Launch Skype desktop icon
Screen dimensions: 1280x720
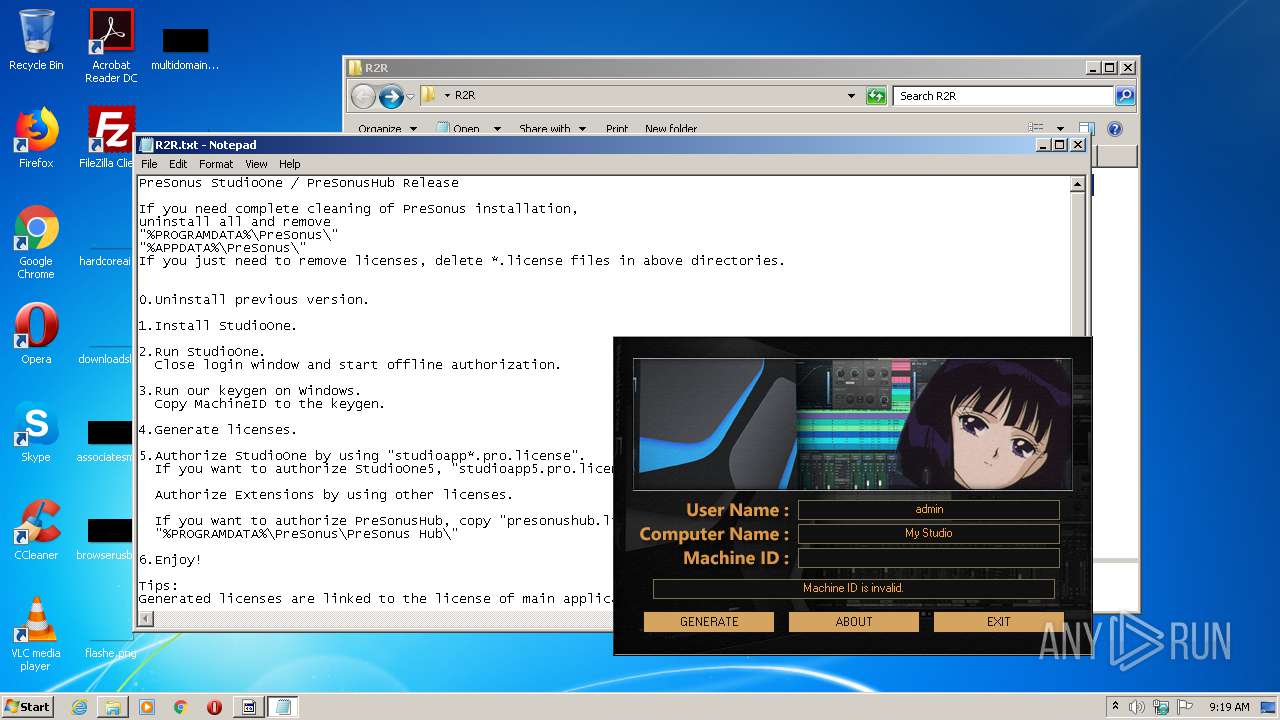coord(36,432)
